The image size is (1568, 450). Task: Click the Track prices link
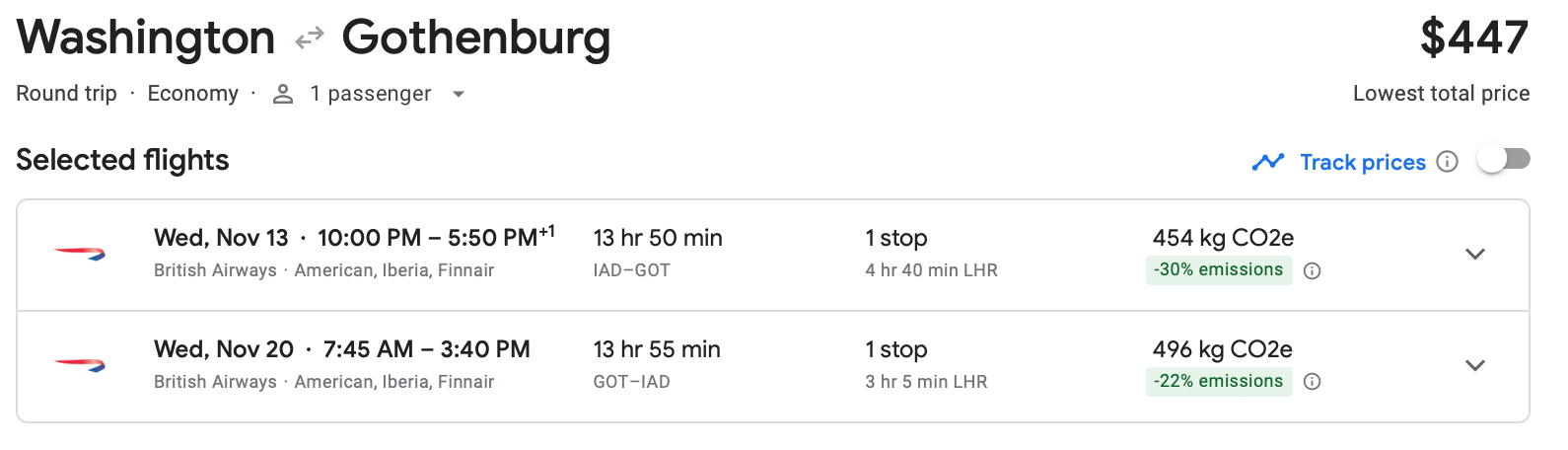1362,162
